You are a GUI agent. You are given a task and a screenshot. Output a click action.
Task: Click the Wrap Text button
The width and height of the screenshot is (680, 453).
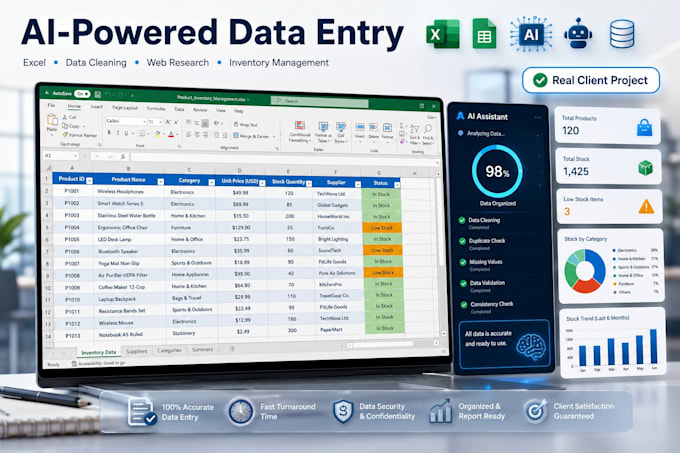245,125
